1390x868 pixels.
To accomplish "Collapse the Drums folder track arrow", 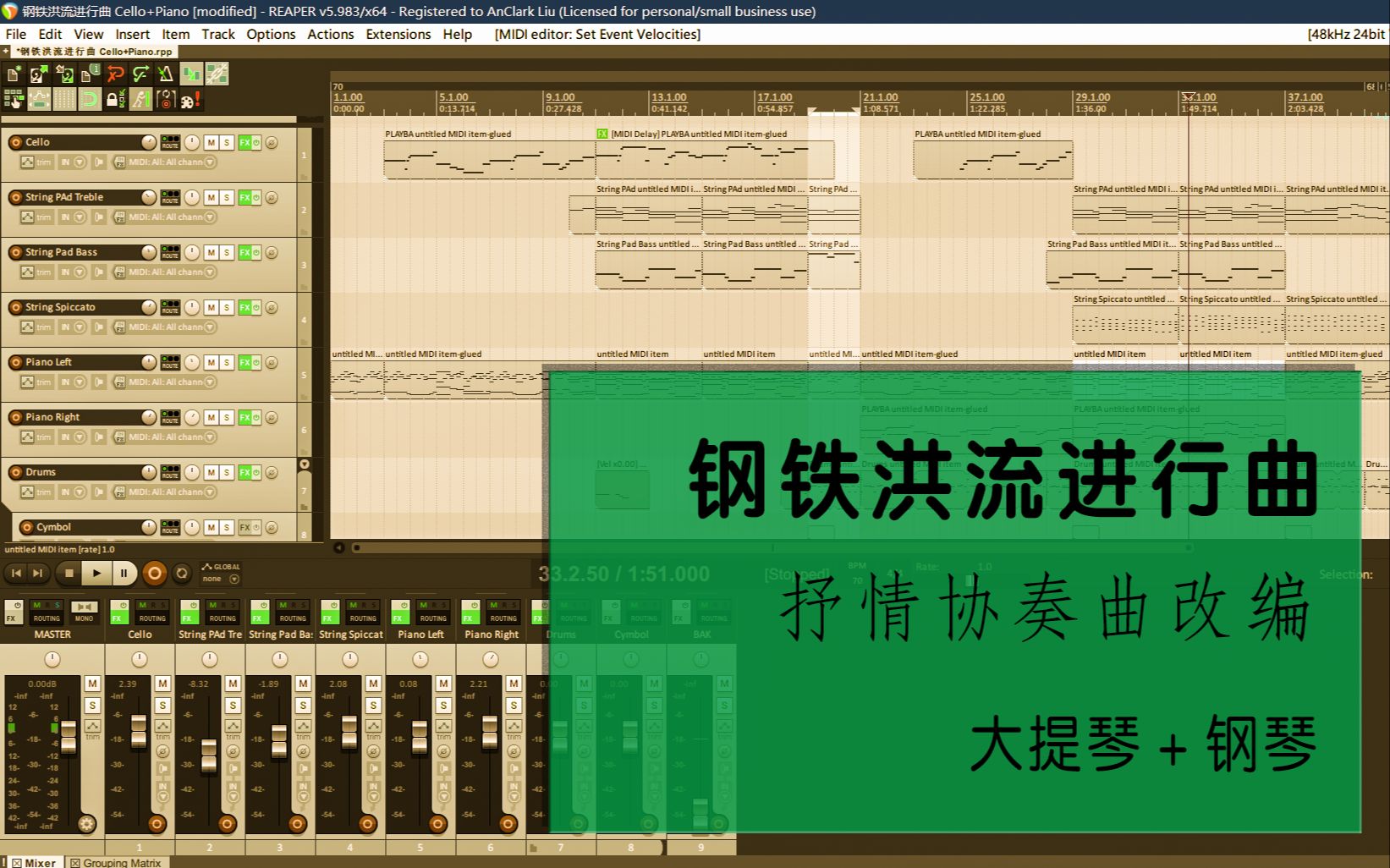I will pyautogui.click(x=305, y=464).
